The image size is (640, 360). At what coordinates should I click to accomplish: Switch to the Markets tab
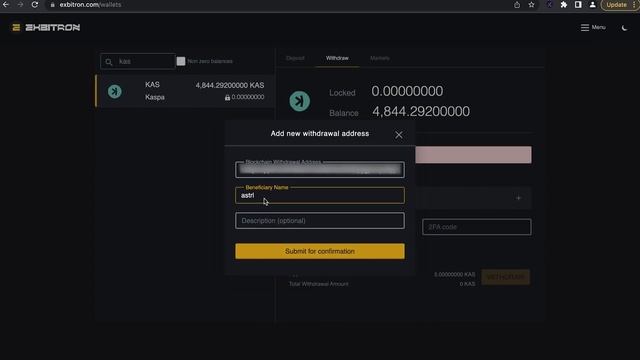380,58
